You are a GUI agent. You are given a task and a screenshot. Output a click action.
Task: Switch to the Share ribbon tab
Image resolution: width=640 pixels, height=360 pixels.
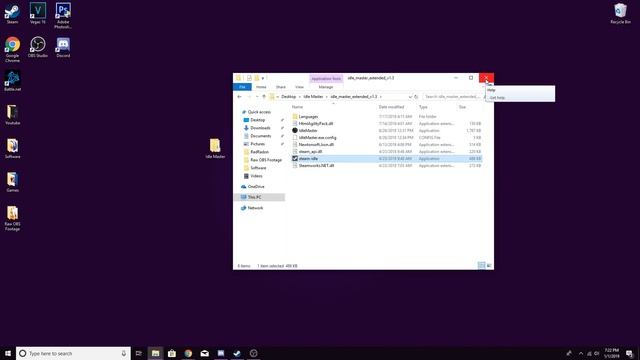click(x=281, y=87)
